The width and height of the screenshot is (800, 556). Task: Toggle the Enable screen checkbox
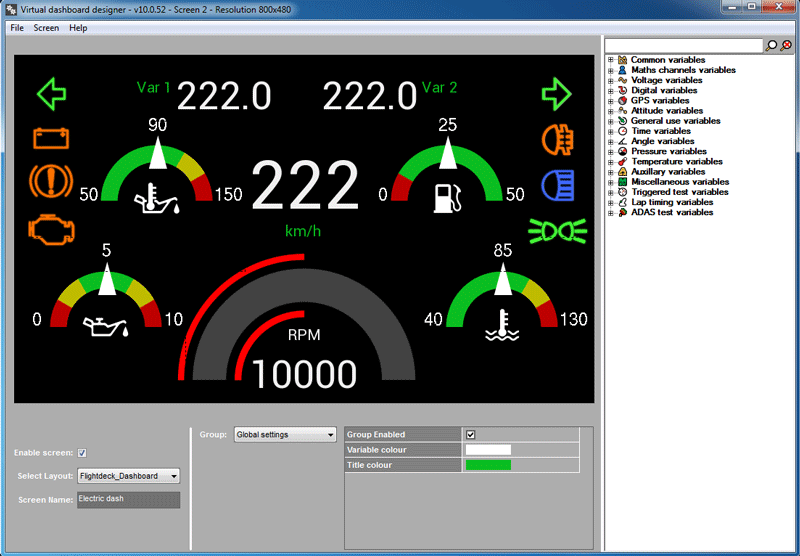pyautogui.click(x=82, y=453)
